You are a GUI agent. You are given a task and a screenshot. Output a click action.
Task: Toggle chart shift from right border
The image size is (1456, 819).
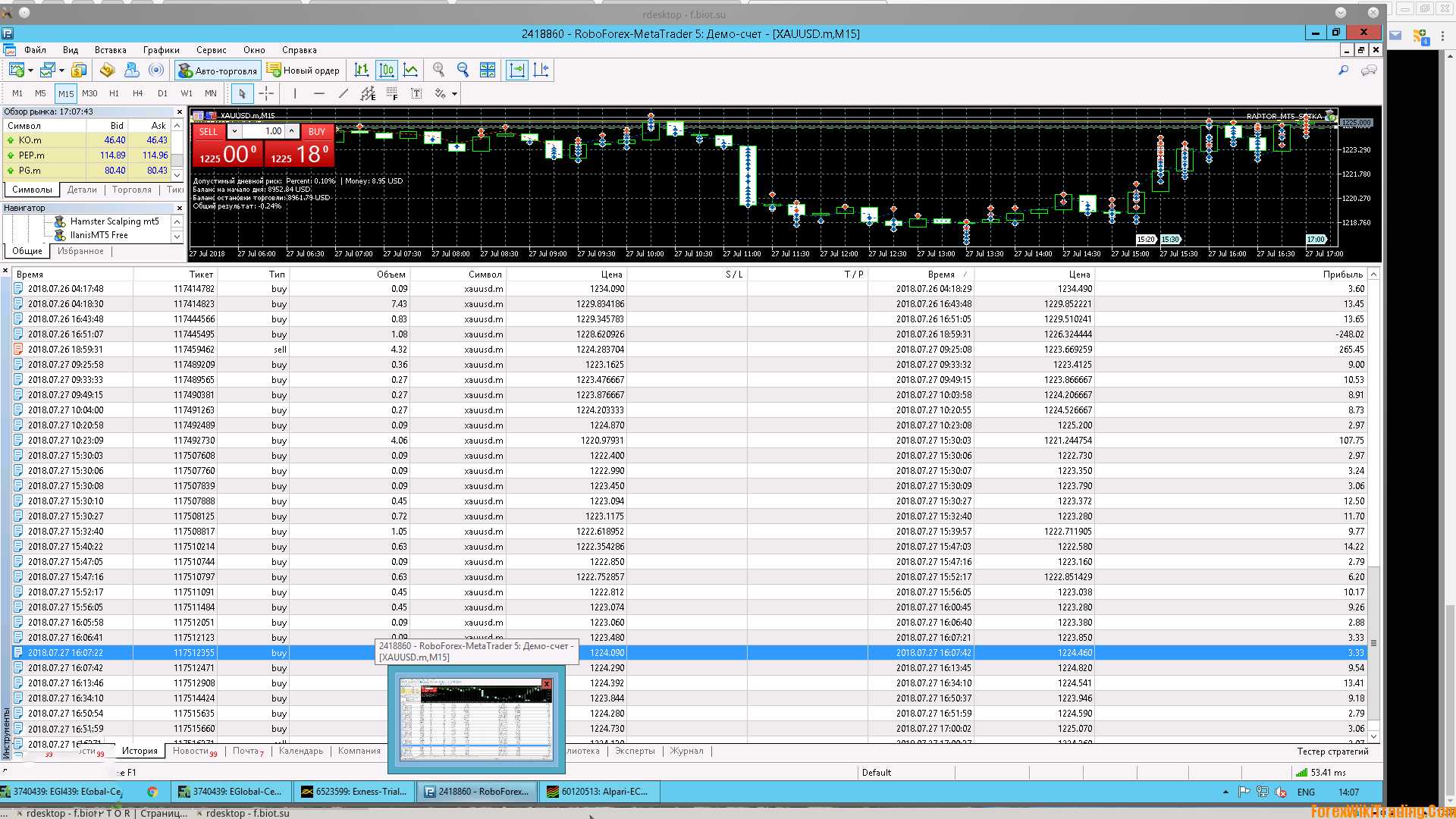click(541, 71)
